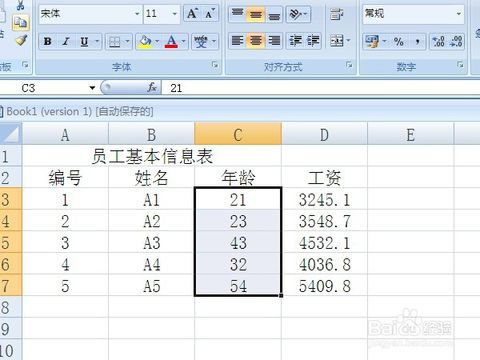Click the selection fill handle
480x360 pixels.
coord(281,295)
